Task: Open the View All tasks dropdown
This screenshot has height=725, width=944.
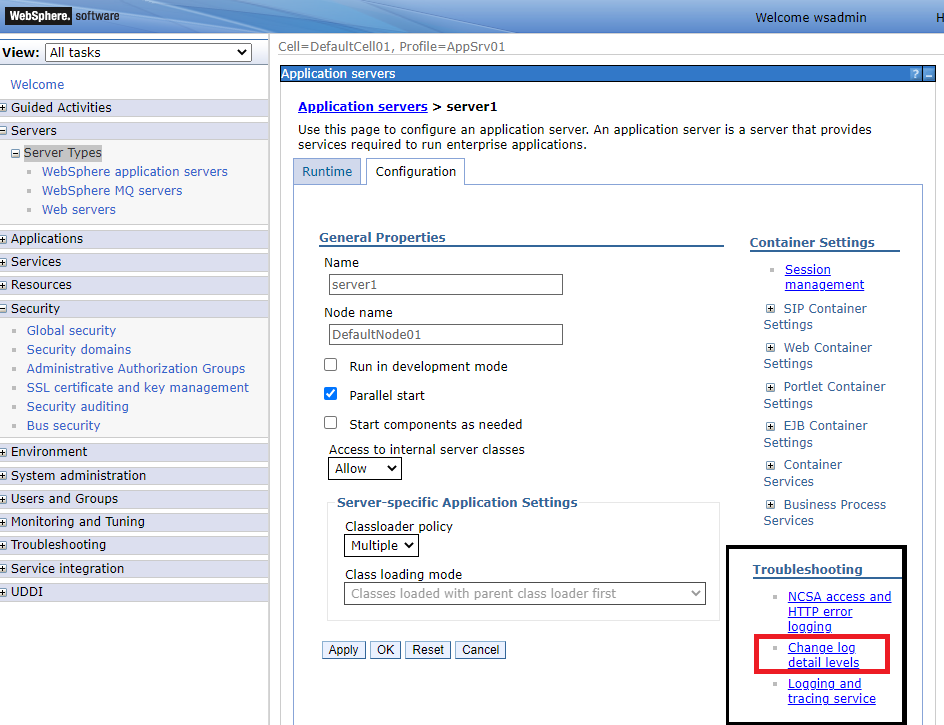Action: click(148, 52)
